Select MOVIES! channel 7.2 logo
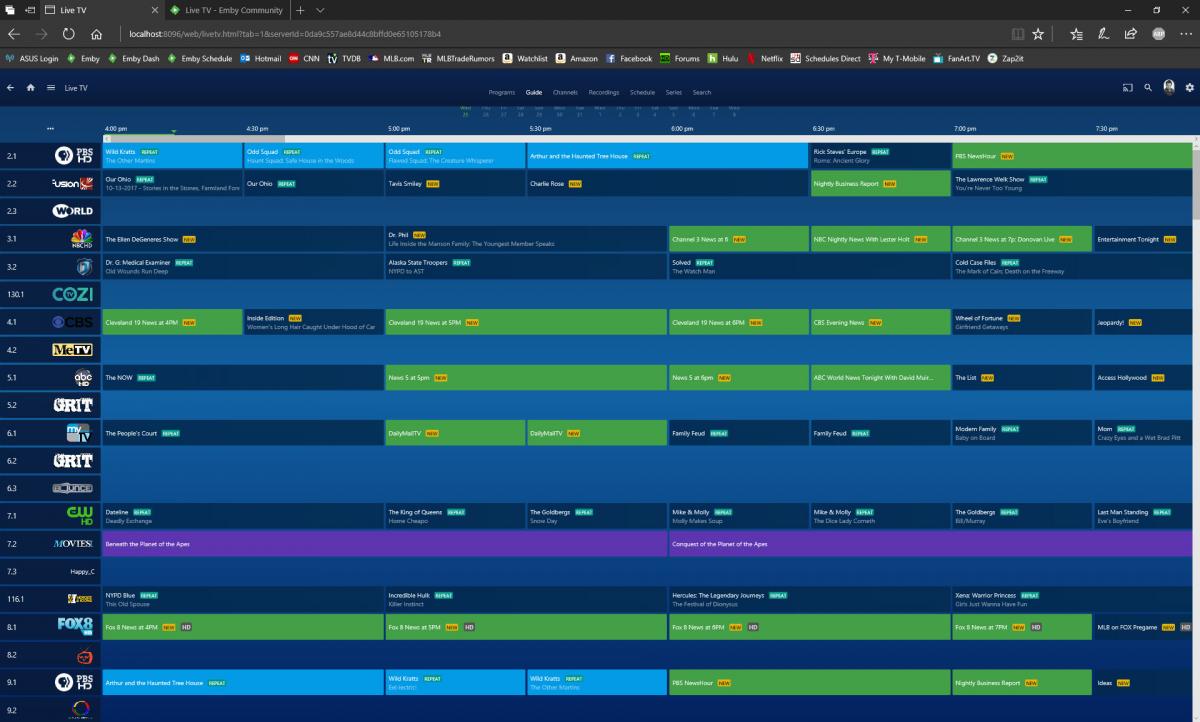1200x722 pixels. coord(73,544)
